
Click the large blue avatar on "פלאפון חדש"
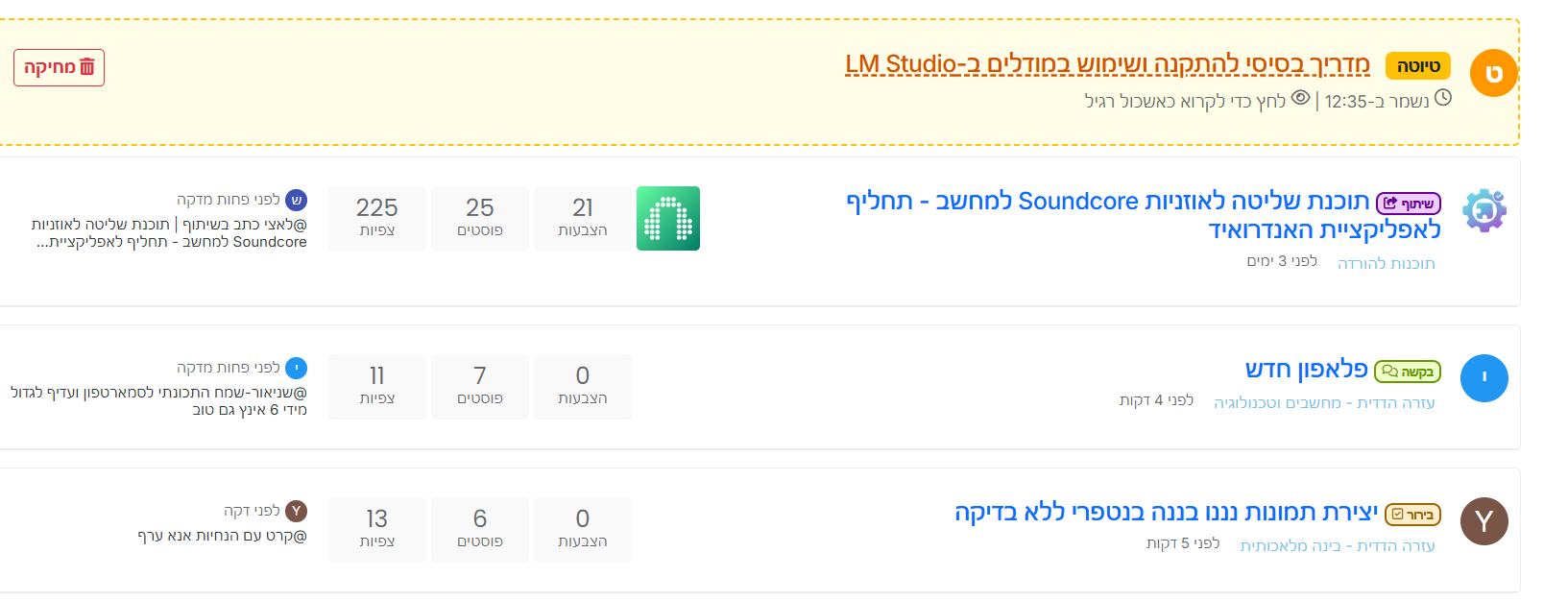click(x=1484, y=378)
